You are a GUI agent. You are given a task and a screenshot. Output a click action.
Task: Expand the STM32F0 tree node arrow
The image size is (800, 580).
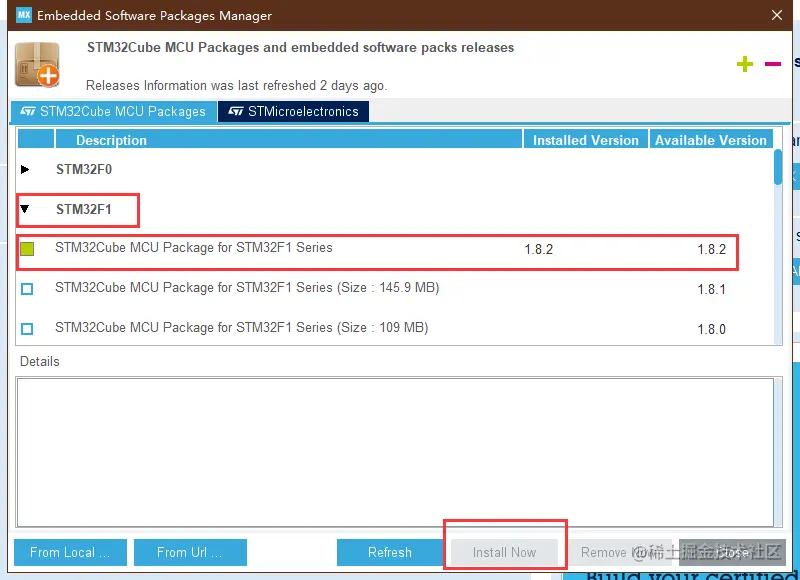(24, 169)
